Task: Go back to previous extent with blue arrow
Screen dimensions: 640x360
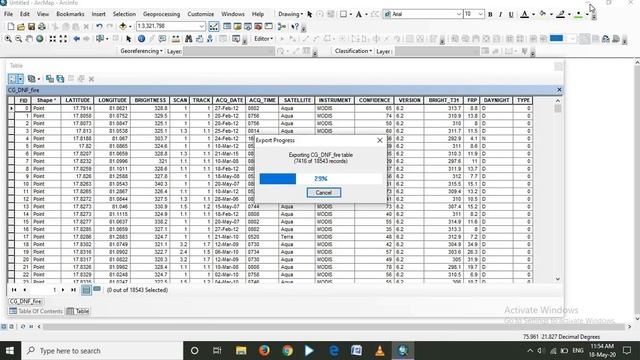Action: 76,39
